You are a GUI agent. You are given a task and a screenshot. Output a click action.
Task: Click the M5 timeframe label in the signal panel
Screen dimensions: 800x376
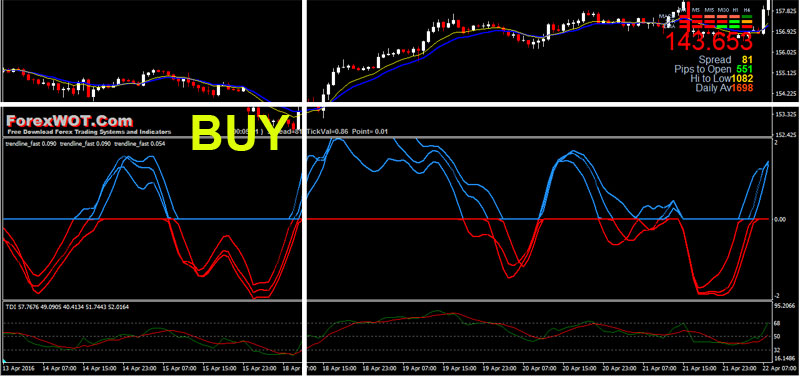coord(696,10)
